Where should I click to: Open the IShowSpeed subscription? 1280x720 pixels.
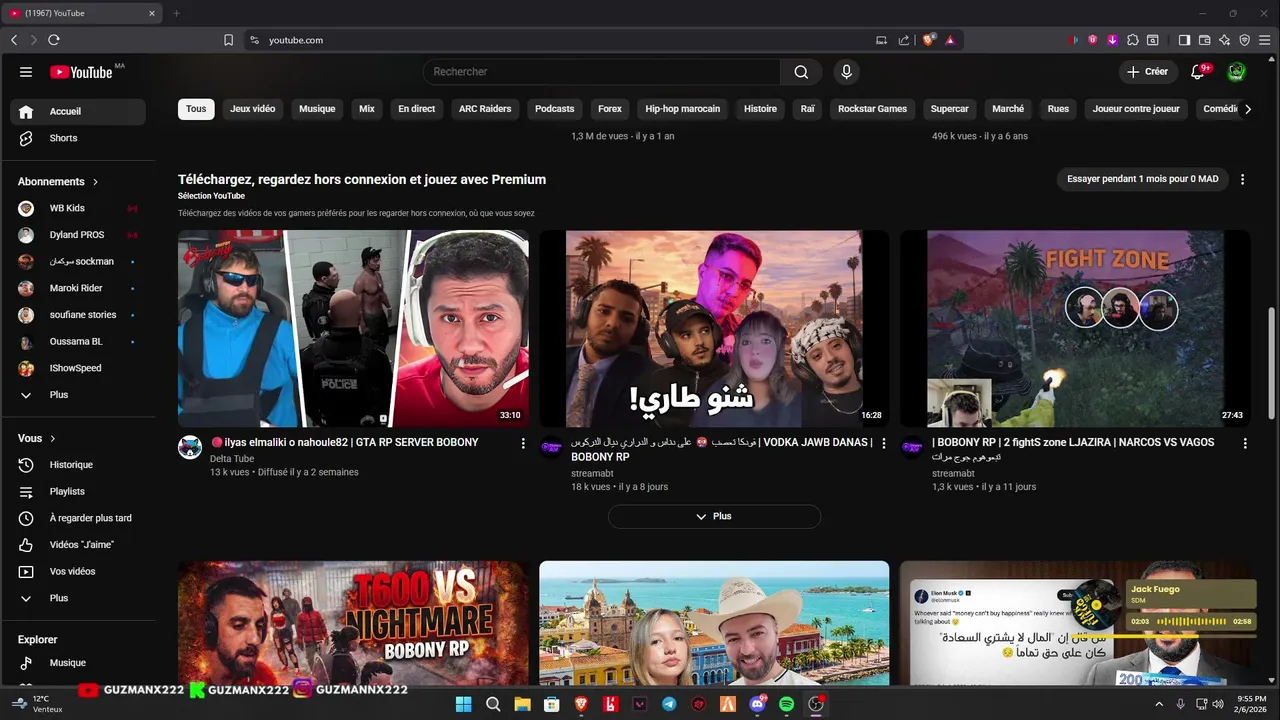click(78, 368)
